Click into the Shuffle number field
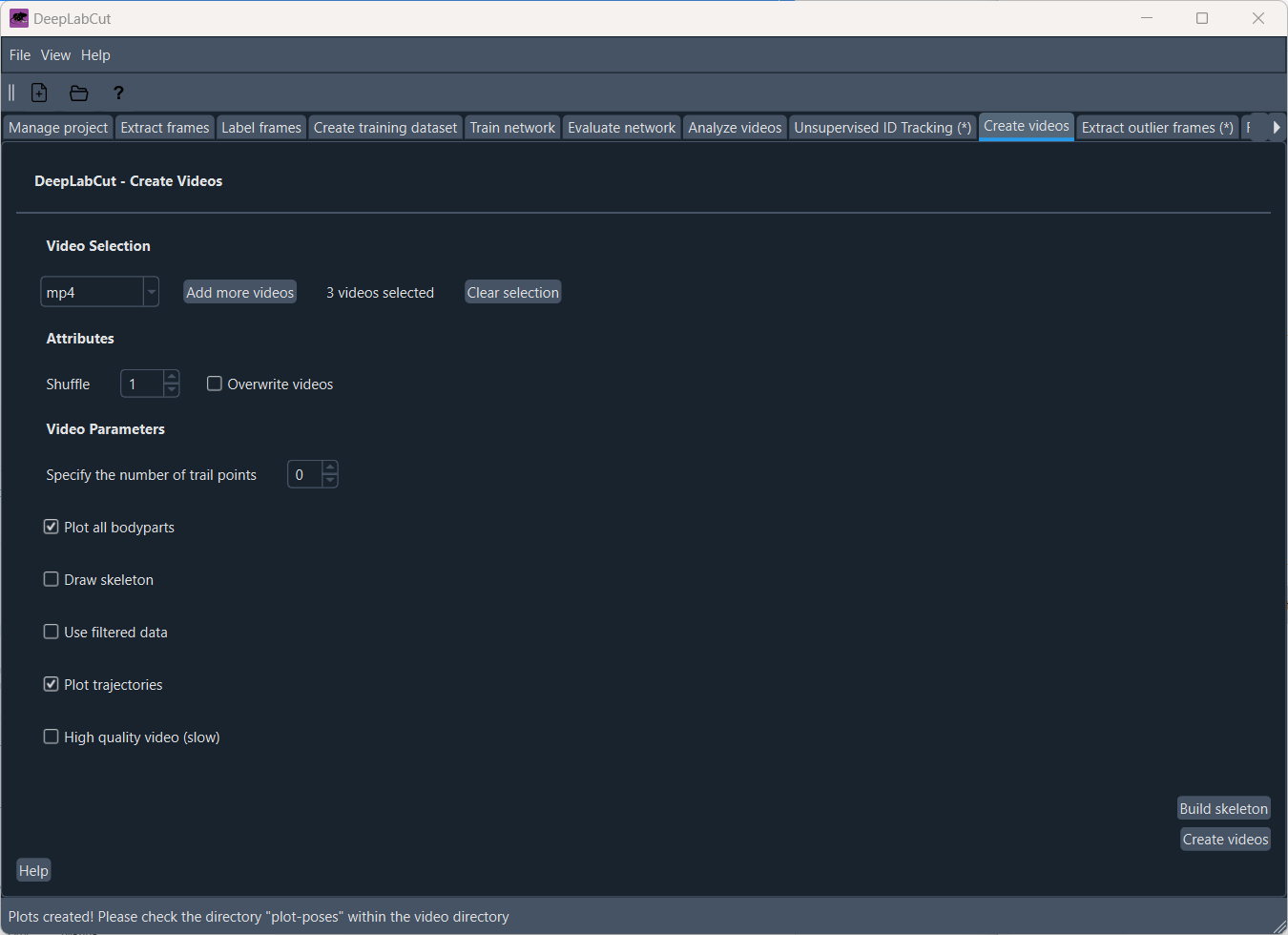The image size is (1288, 935). 142,384
